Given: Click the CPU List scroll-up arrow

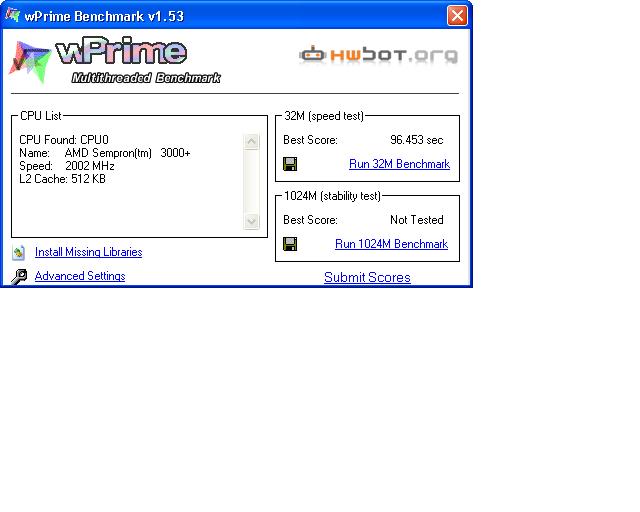Looking at the screenshot, I should [251, 142].
